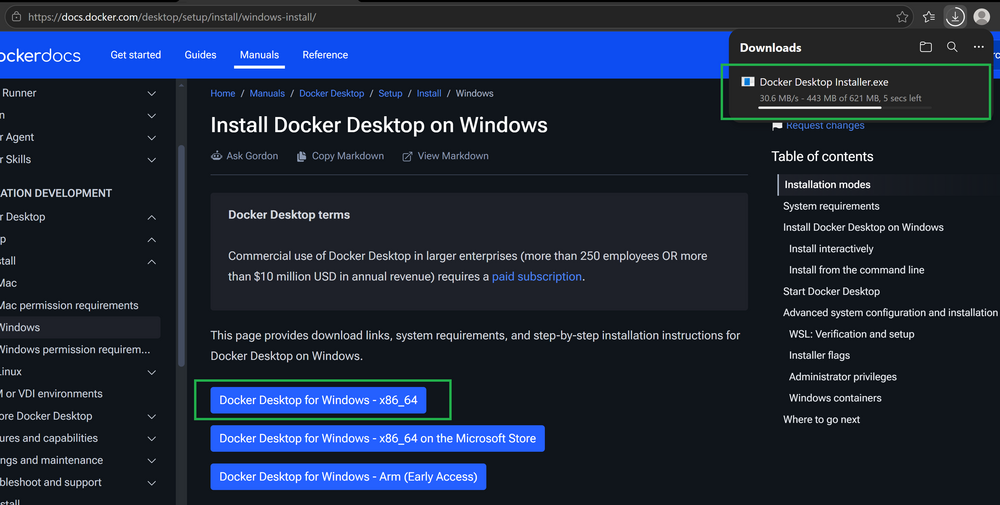Expand the Troubleshoot and support chevron
Viewport: 1000px width, 505px height.
click(x=152, y=483)
